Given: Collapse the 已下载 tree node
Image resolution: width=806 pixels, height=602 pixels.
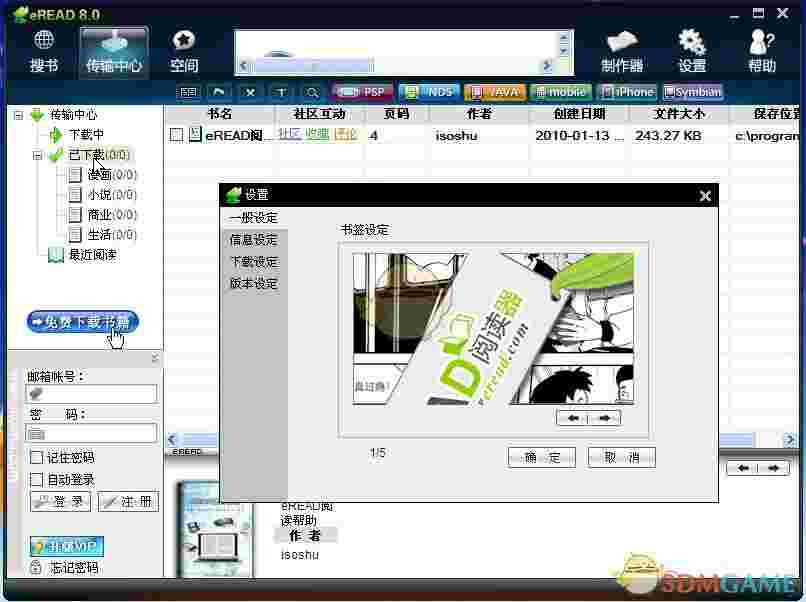Looking at the screenshot, I should coord(37,155).
